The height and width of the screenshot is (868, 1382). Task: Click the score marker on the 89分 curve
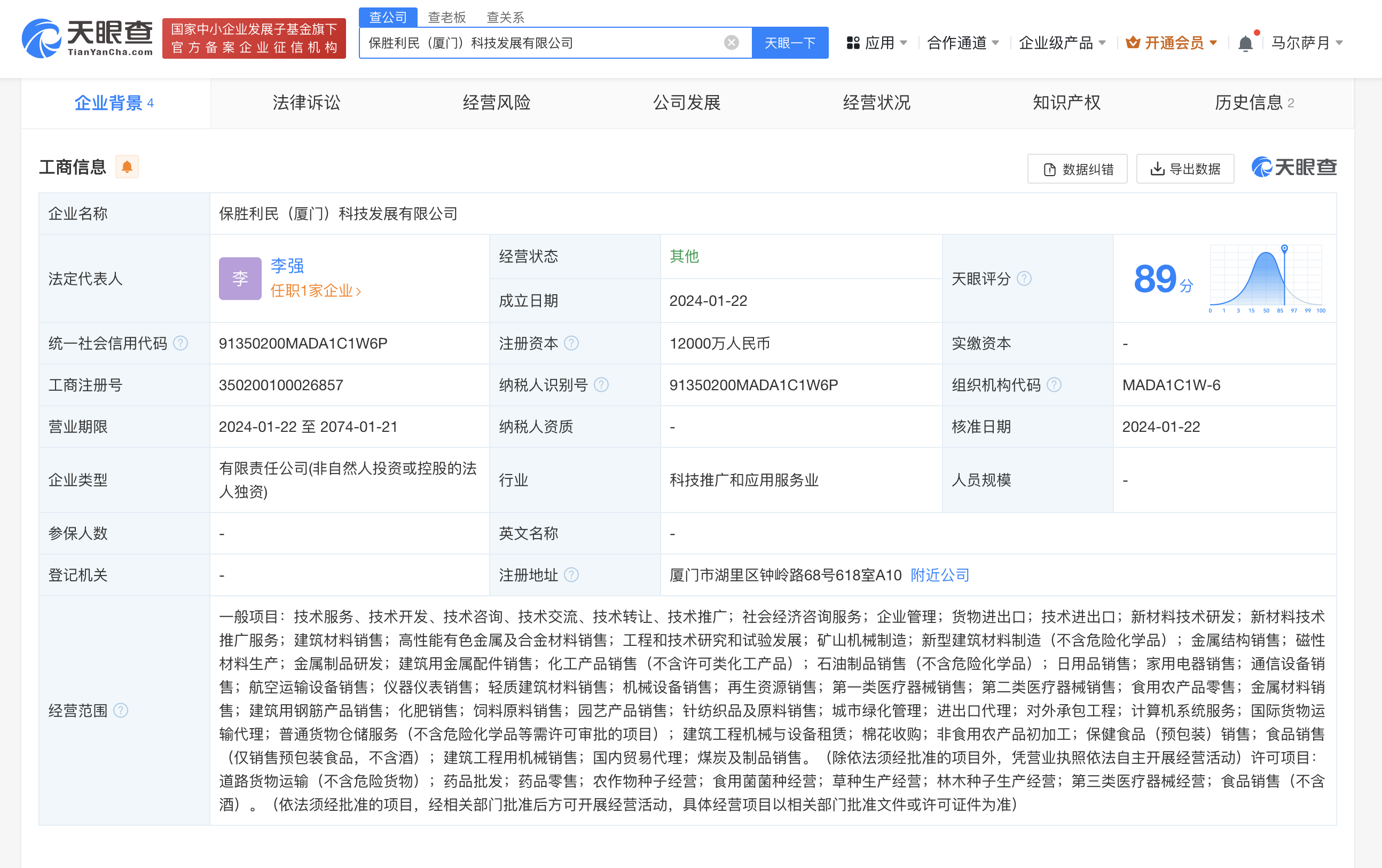coord(1284,249)
